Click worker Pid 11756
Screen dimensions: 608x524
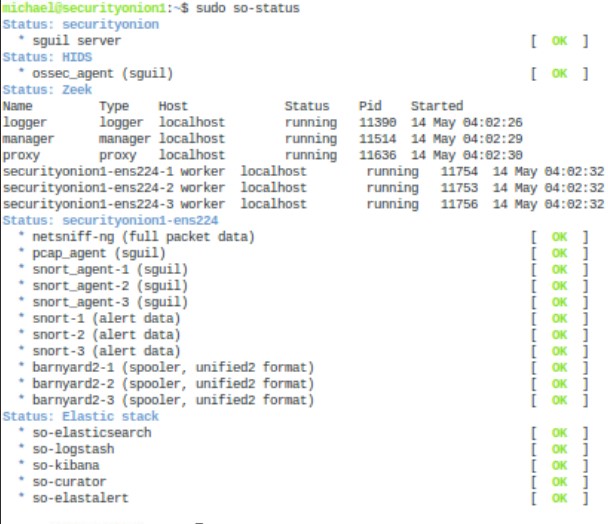point(459,204)
